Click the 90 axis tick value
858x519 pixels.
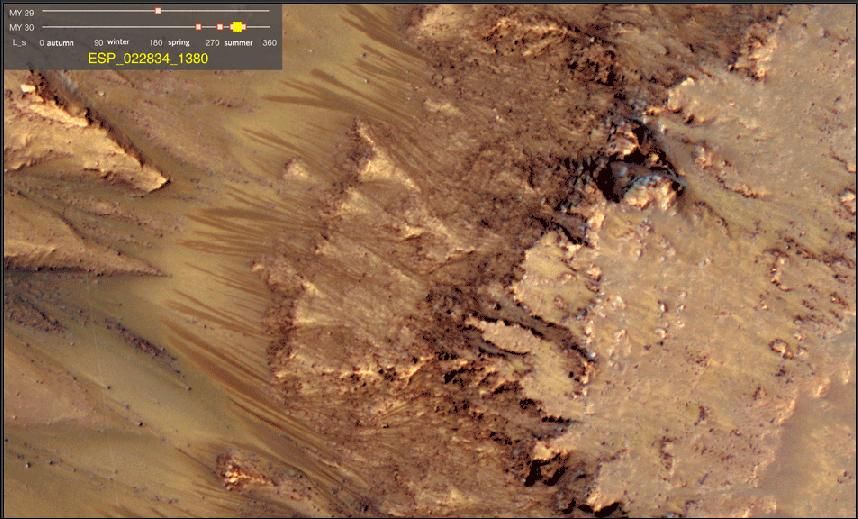tap(98, 44)
